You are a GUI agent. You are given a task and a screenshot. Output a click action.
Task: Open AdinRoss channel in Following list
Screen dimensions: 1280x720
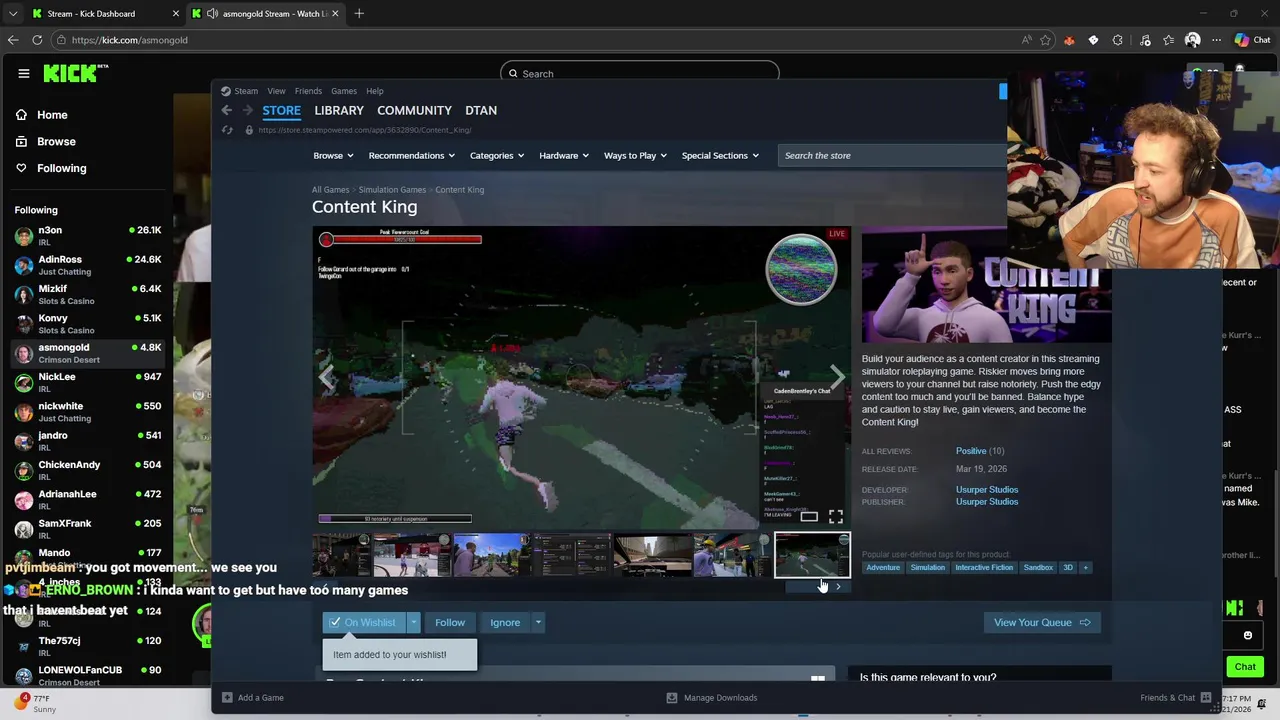pyautogui.click(x=88, y=265)
